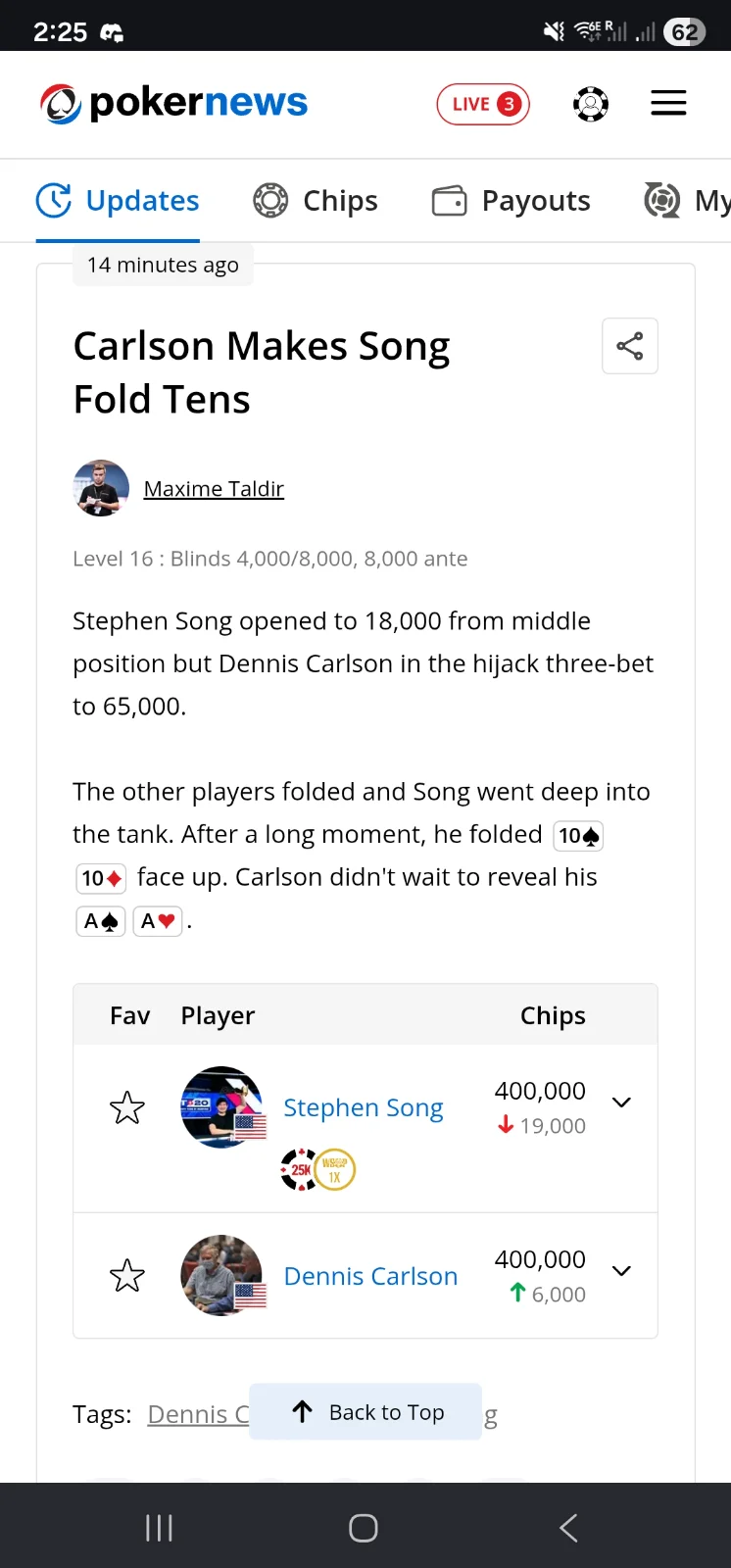731x1568 pixels.
Task: Expand Dennis Carlson's chip details chevron
Action: pos(621,1271)
